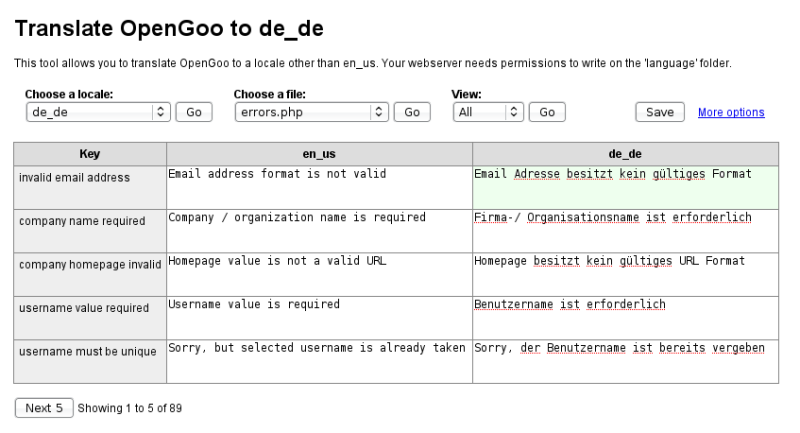Click the de_de column header

click(x=625, y=155)
